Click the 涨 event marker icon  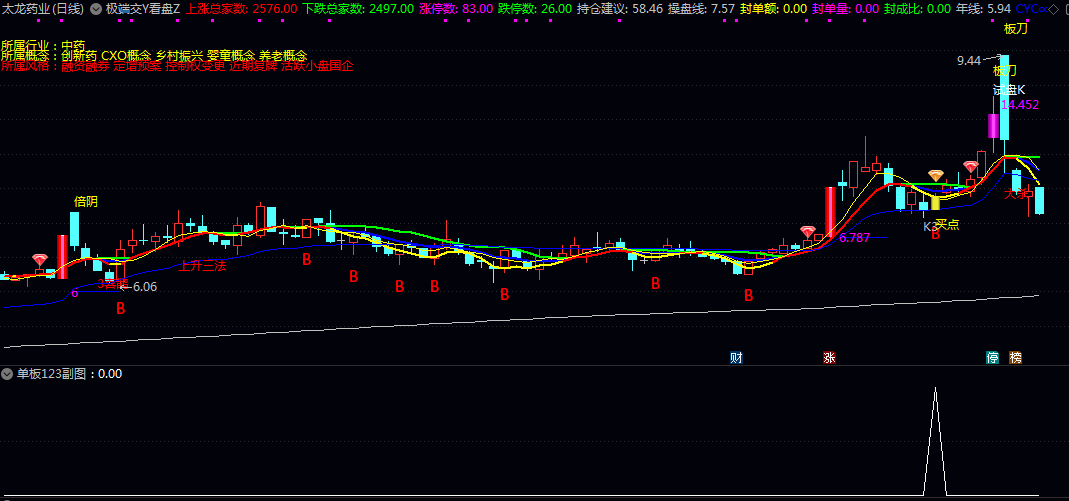[829, 357]
